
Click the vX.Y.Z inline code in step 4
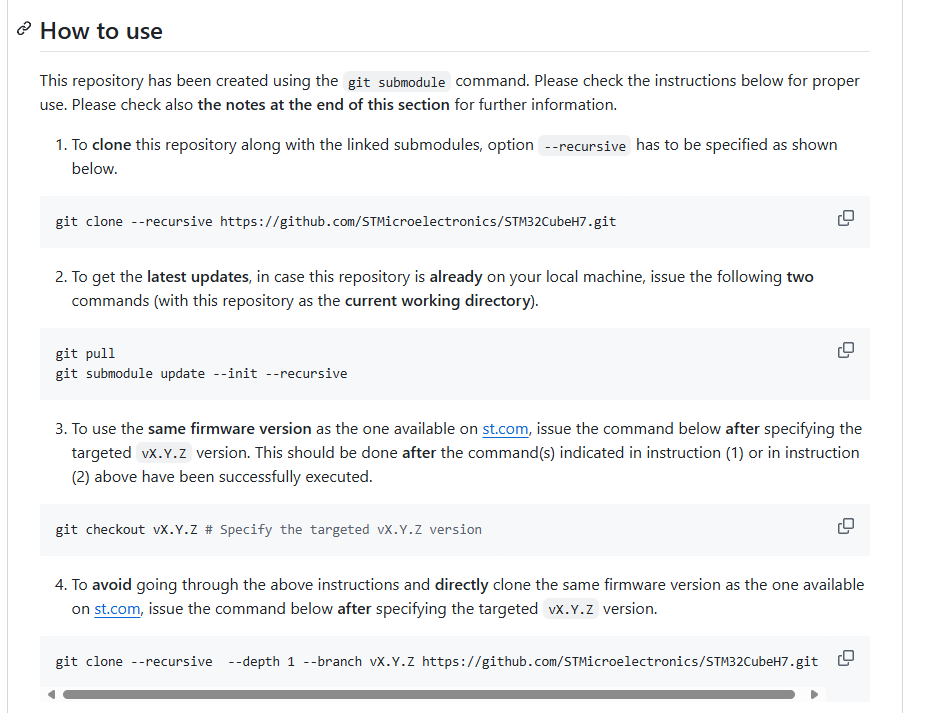571,610
